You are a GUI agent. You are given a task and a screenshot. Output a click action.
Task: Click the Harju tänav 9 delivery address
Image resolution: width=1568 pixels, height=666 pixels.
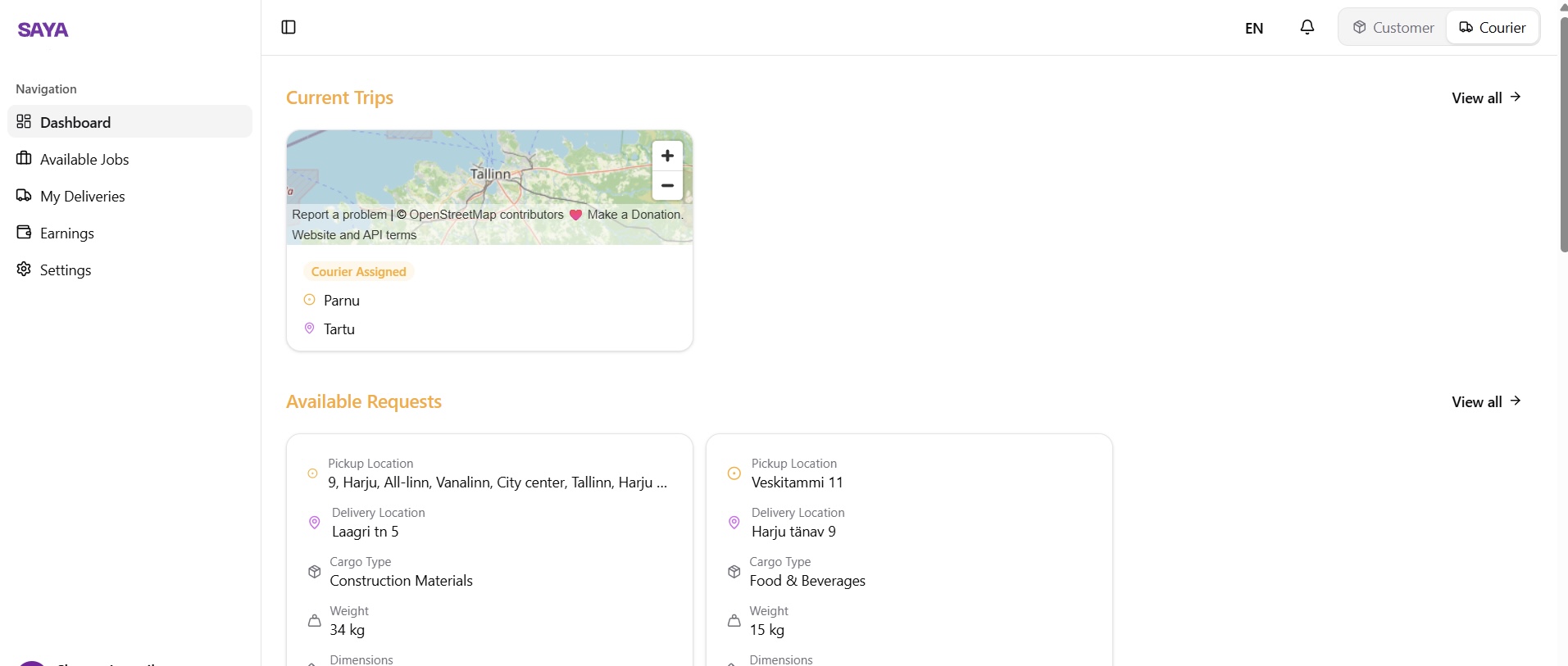point(793,532)
